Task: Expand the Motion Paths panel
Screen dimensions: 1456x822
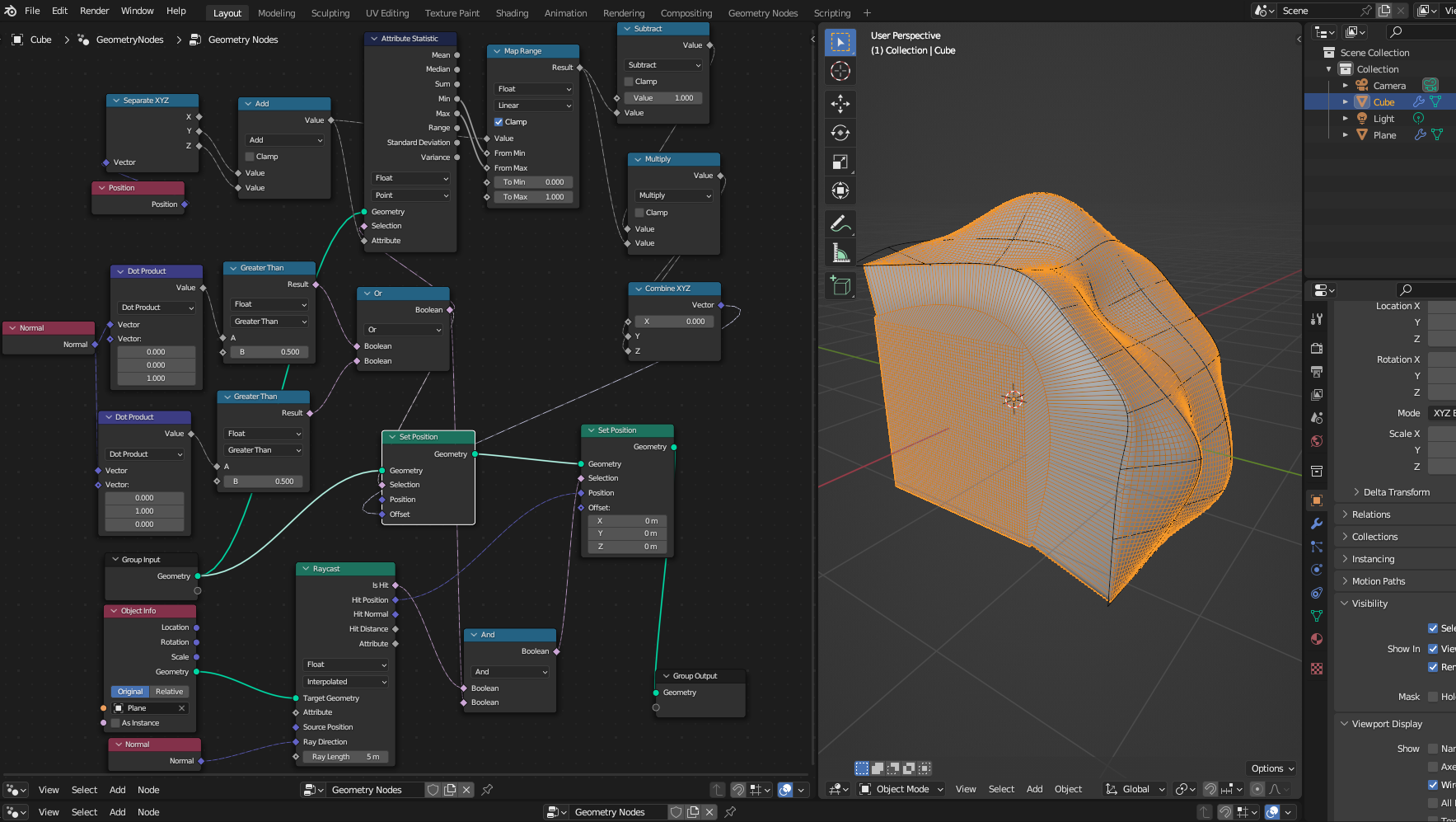Action: click(1379, 581)
